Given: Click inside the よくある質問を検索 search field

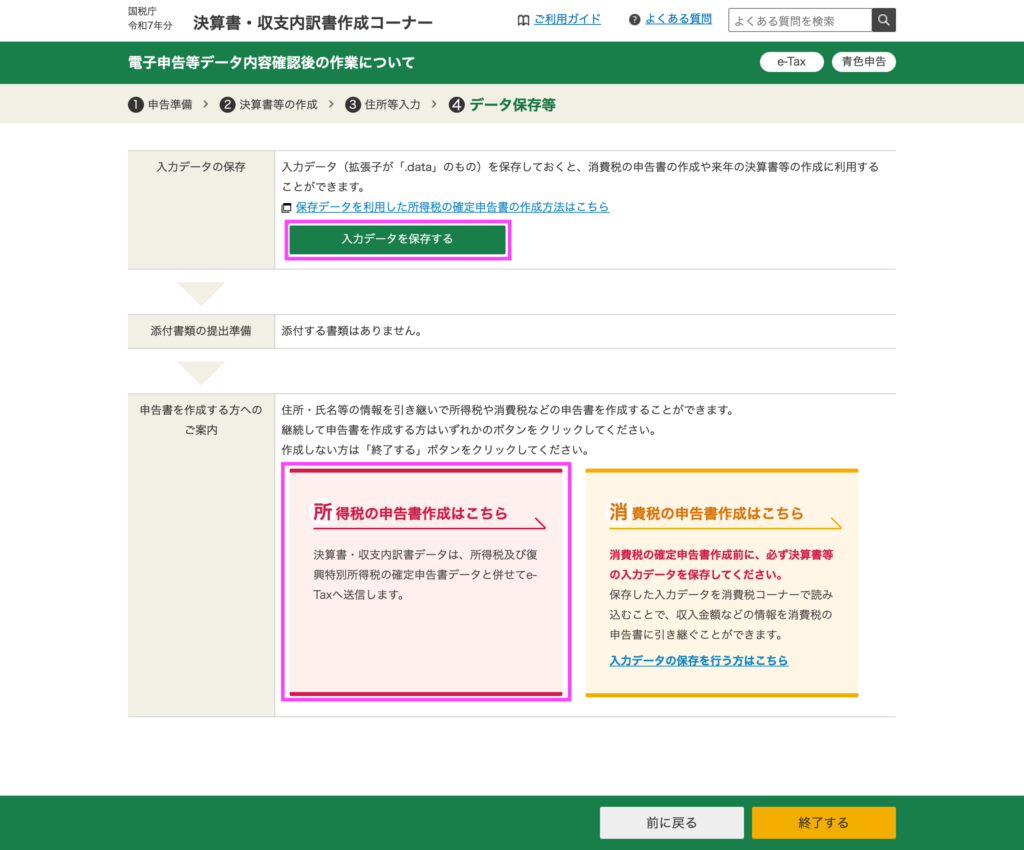Looking at the screenshot, I should 800,20.
